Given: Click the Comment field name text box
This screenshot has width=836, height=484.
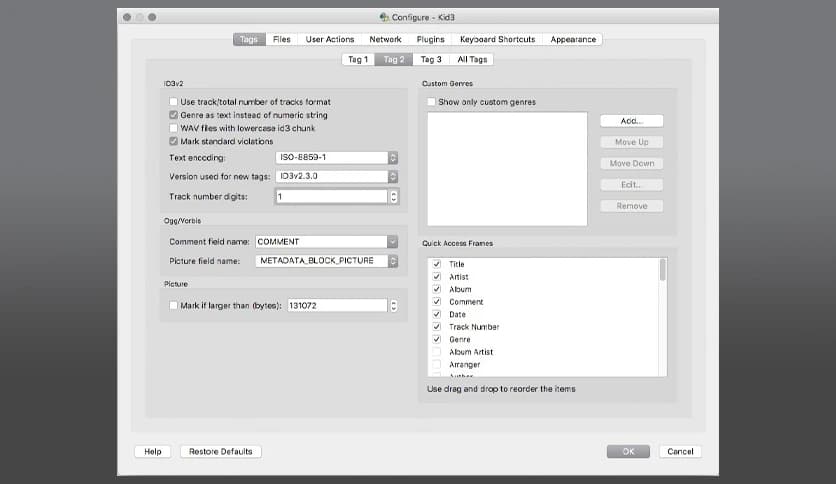Looking at the screenshot, I should [x=321, y=241].
